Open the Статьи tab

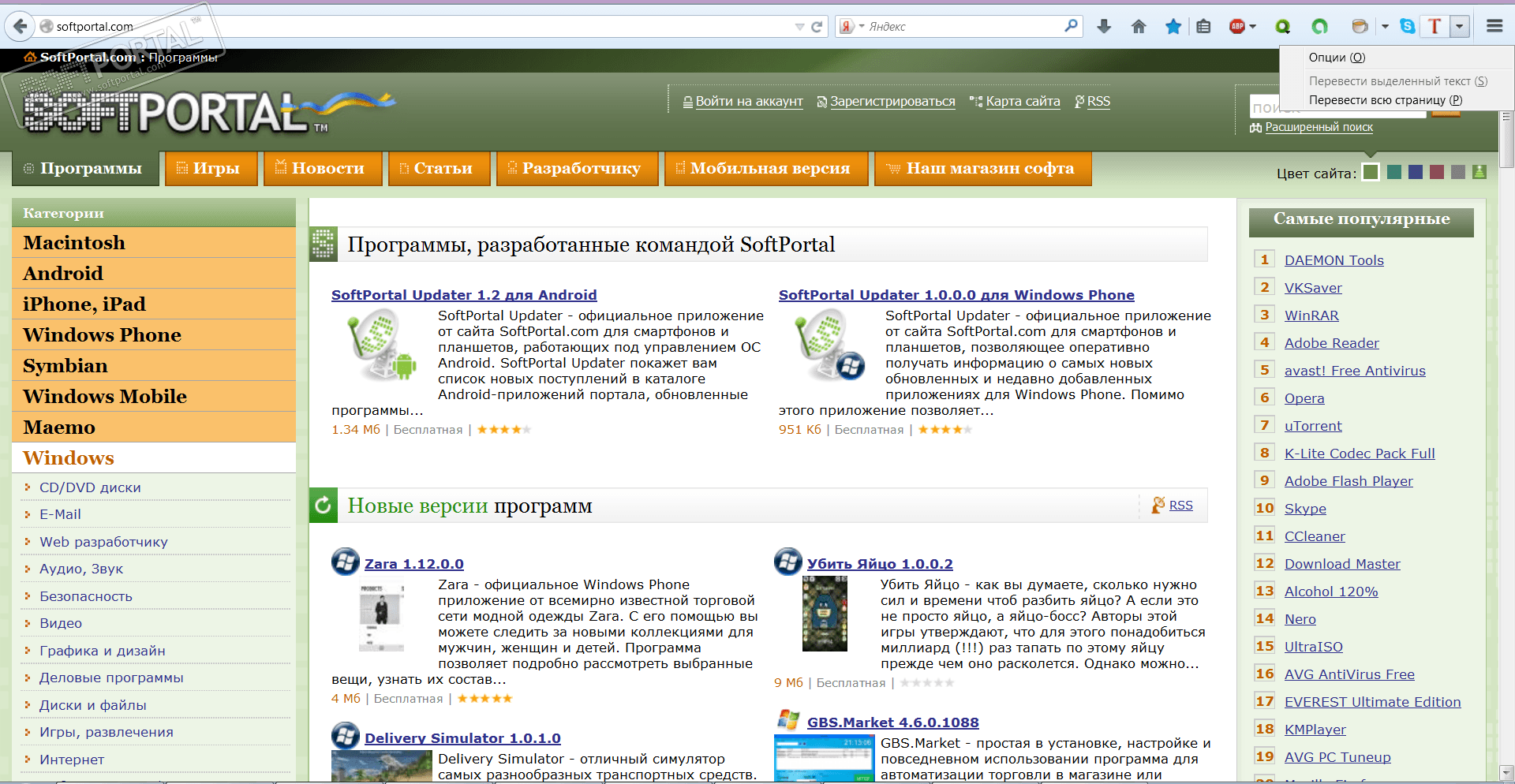[439, 168]
